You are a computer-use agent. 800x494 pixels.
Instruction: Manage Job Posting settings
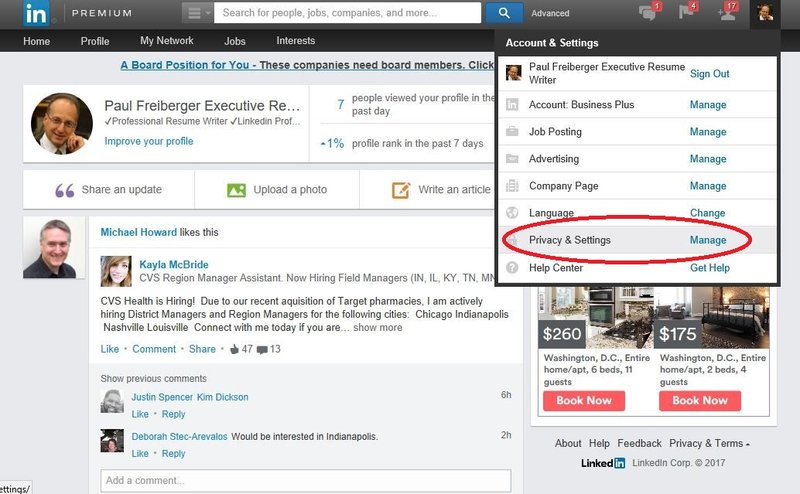708,132
